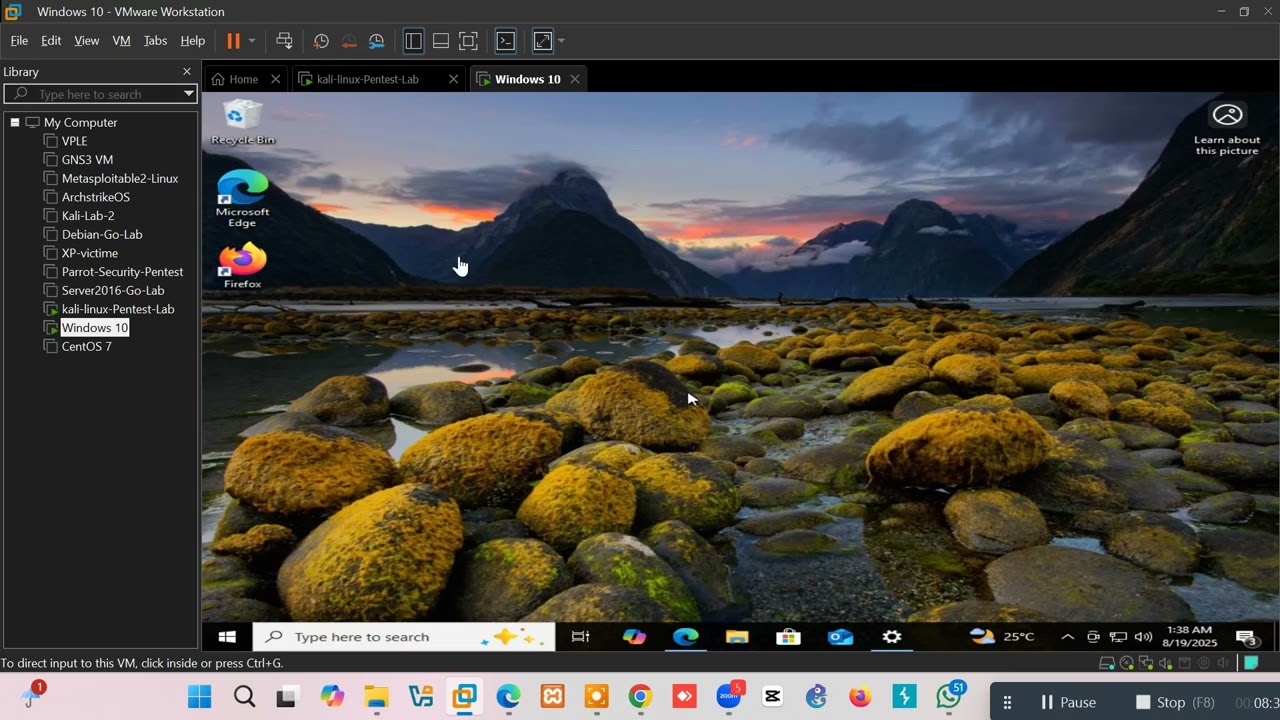This screenshot has height=720, width=1280.
Task: Close the Library panel
Action: (186, 72)
